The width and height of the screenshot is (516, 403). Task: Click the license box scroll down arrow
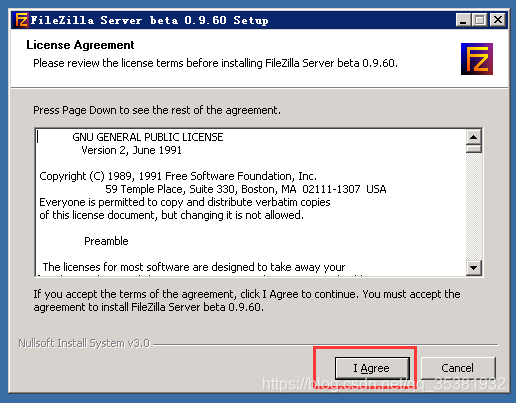click(x=473, y=267)
